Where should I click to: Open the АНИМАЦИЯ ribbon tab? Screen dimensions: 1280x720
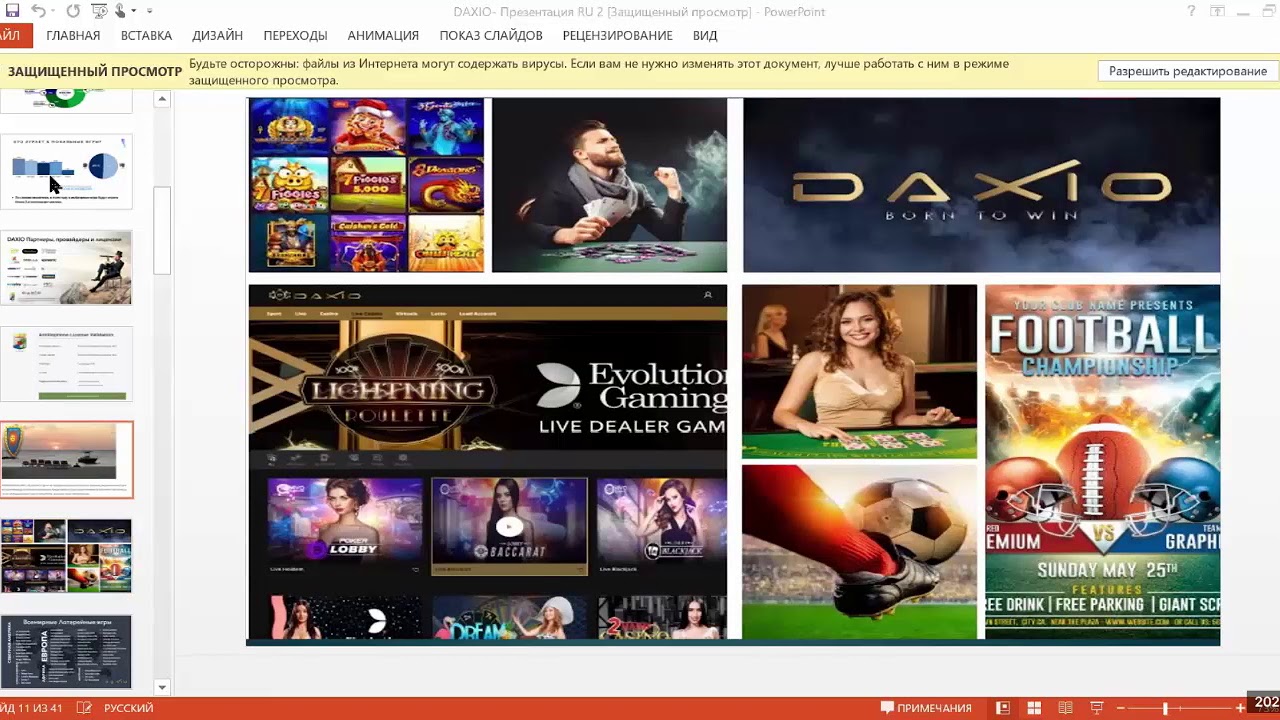click(x=383, y=35)
